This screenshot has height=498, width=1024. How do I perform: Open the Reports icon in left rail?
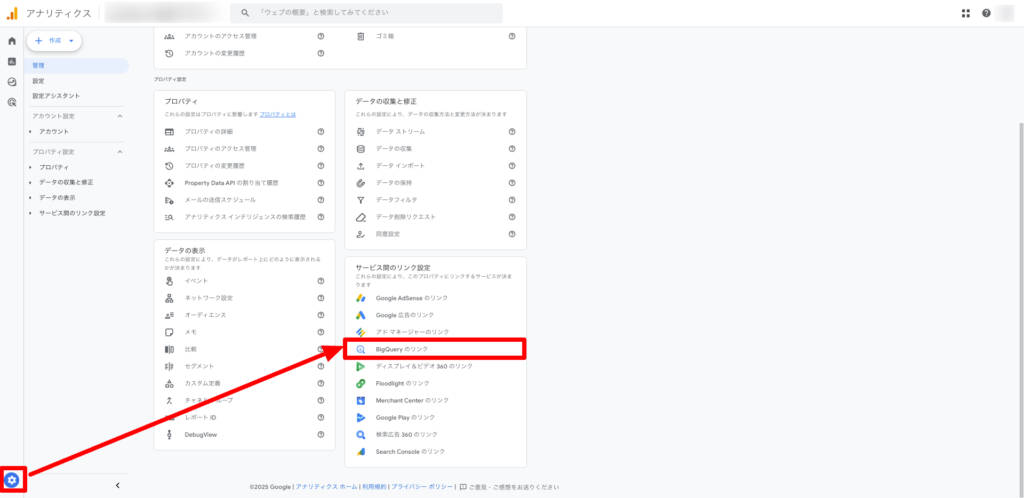(x=12, y=61)
